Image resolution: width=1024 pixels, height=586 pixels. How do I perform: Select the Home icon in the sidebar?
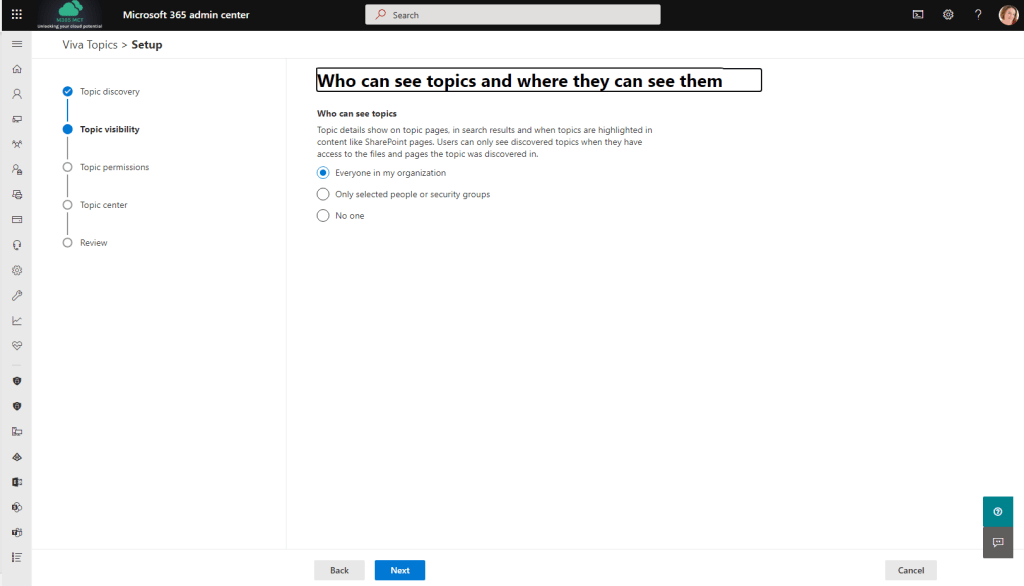click(16, 69)
